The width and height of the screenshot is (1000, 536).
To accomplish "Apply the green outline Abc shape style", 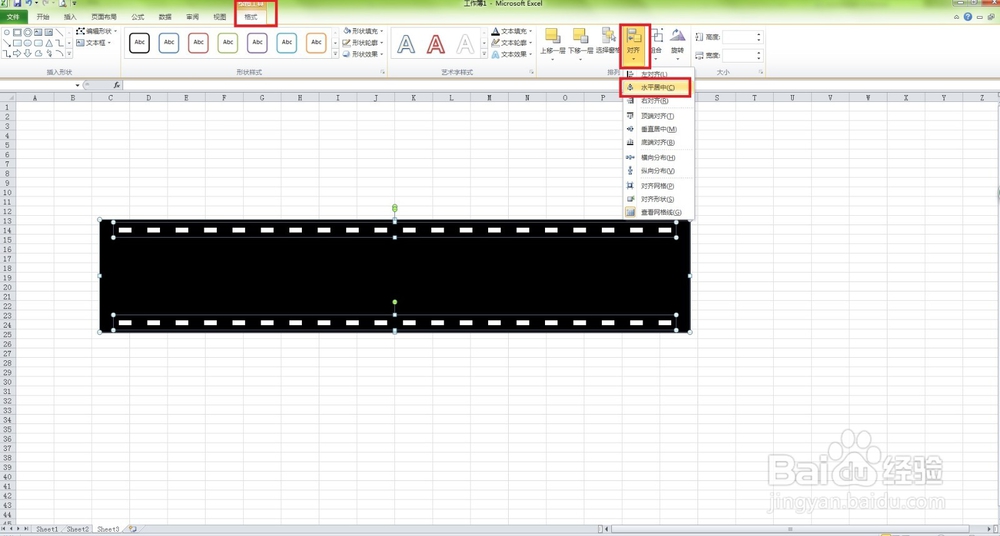I will coord(228,43).
